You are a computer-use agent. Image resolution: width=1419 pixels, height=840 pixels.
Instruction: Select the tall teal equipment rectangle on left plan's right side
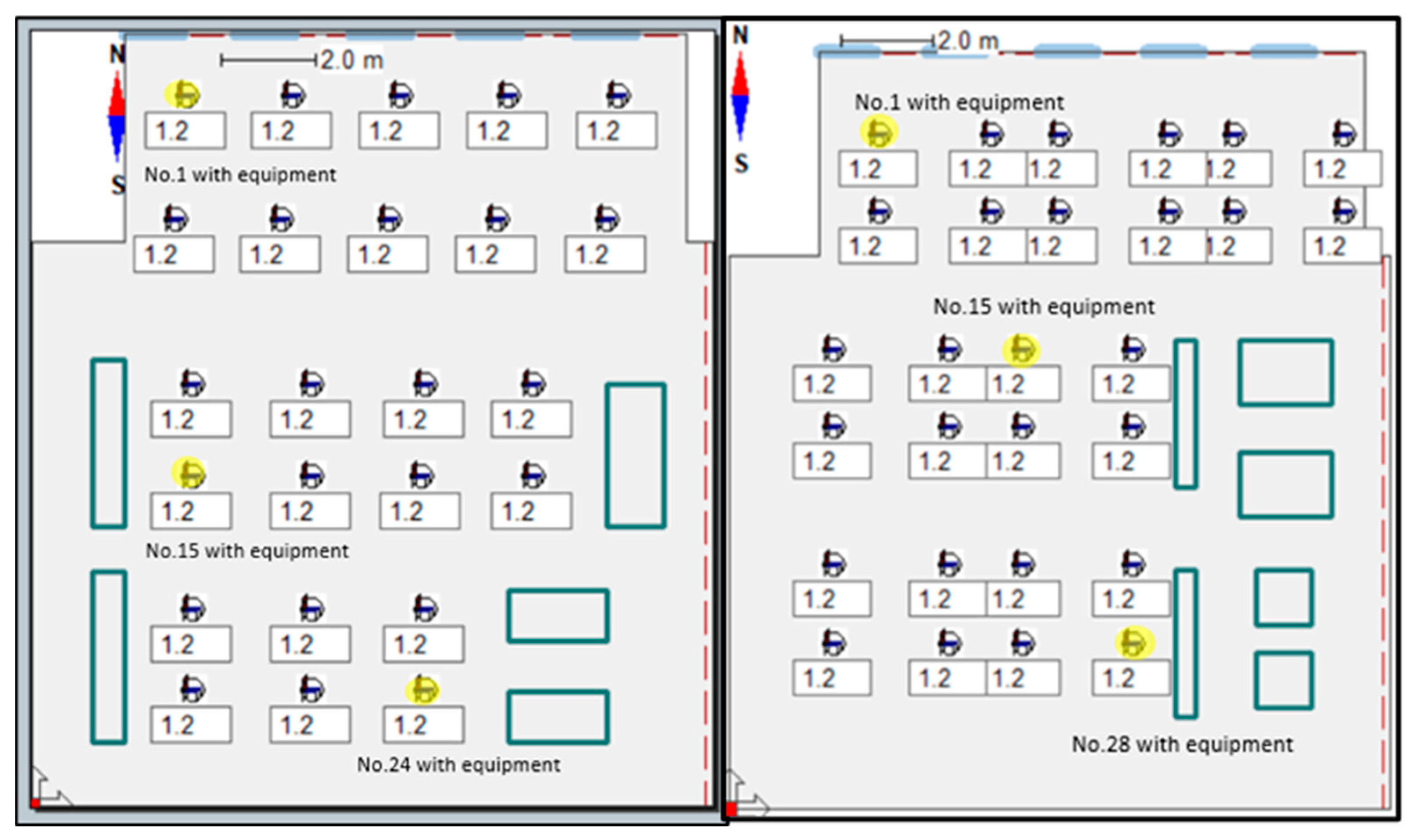(x=635, y=456)
